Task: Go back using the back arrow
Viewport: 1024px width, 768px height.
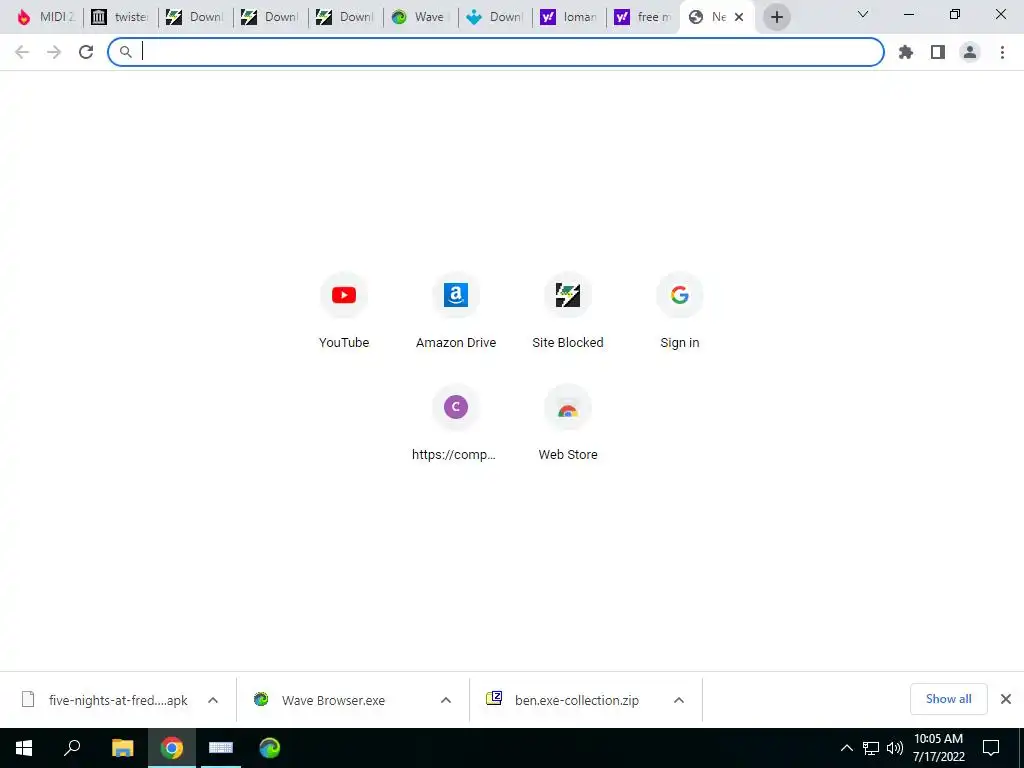Action: (22, 52)
